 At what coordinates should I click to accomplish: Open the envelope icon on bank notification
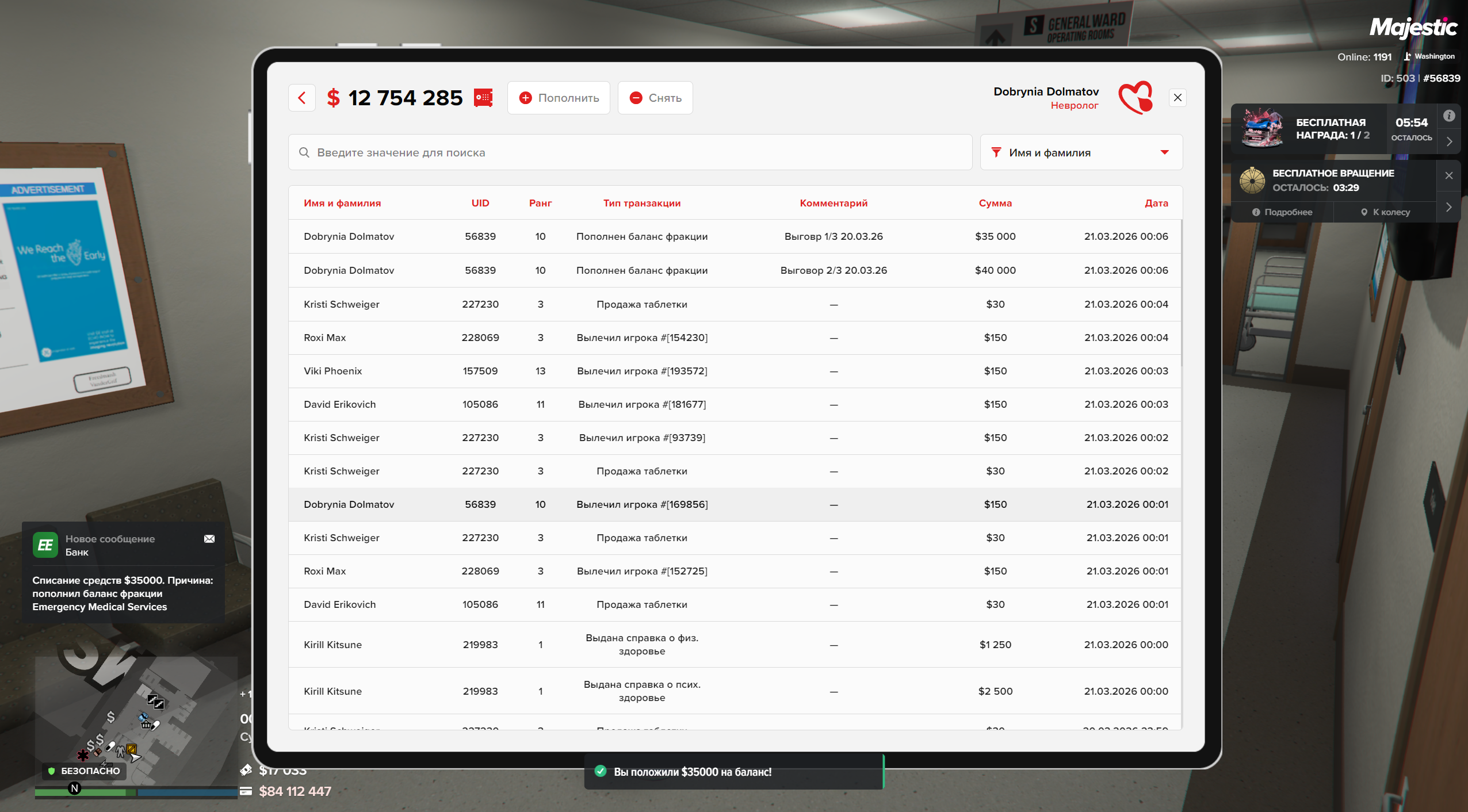pyautogui.click(x=209, y=539)
